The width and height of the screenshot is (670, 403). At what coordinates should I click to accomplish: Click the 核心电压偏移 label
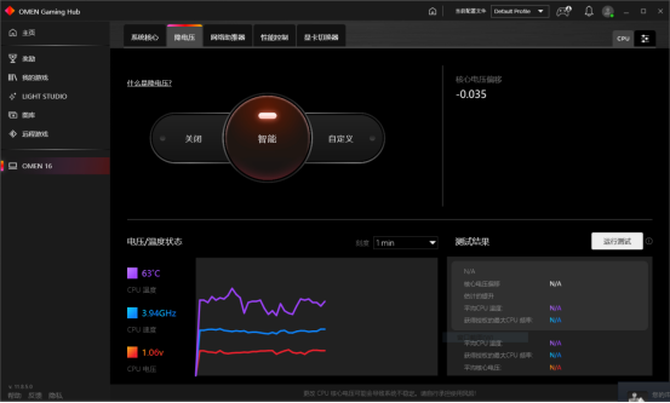click(479, 79)
